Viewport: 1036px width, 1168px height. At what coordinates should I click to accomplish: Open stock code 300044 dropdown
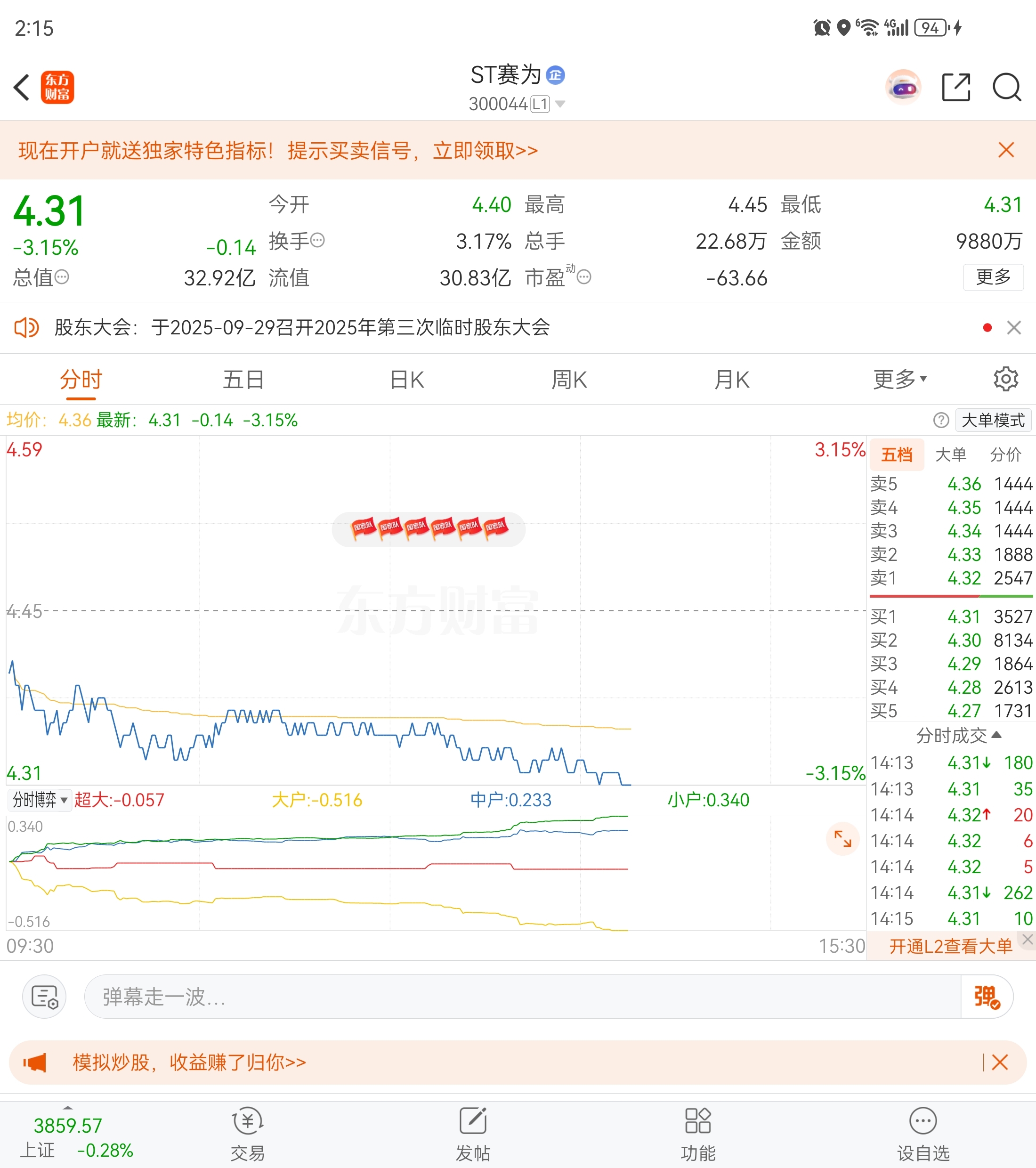pos(517,104)
